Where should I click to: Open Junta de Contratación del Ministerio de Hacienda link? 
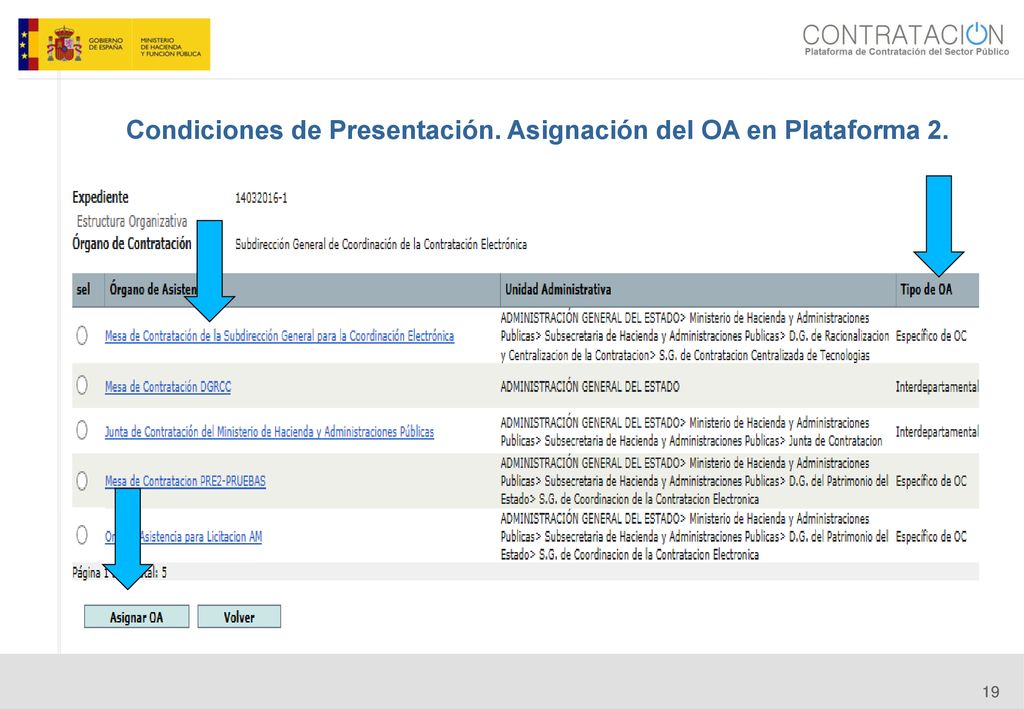point(269,432)
